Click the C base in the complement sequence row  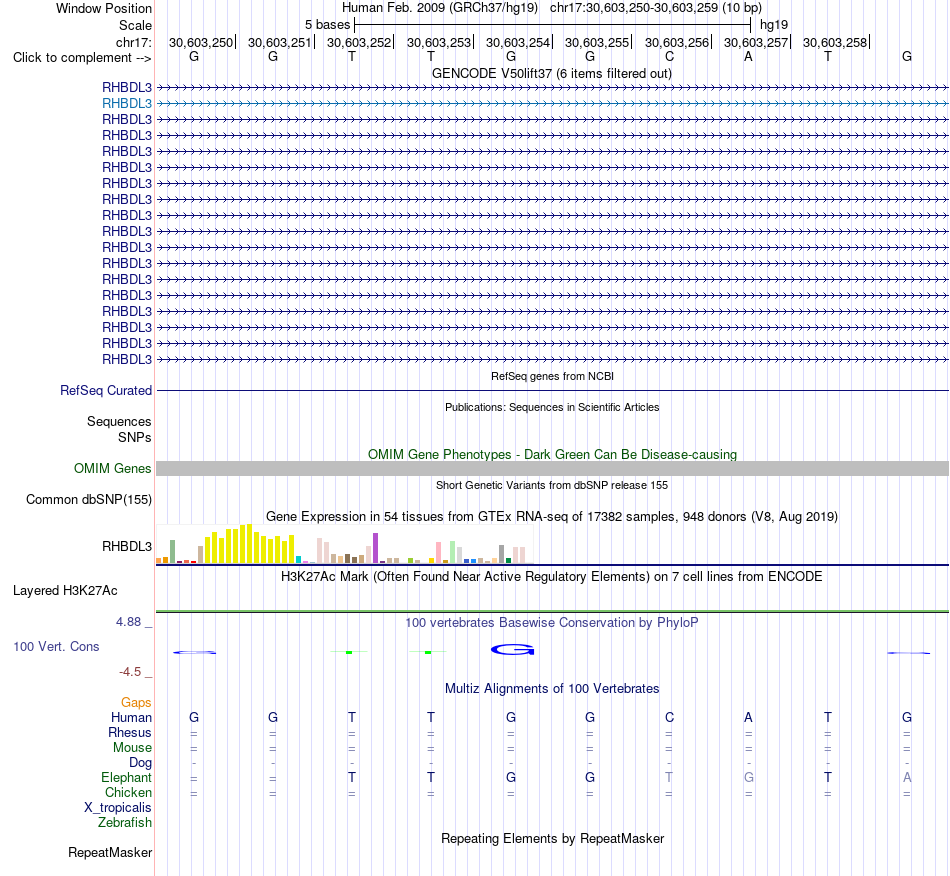669,56
